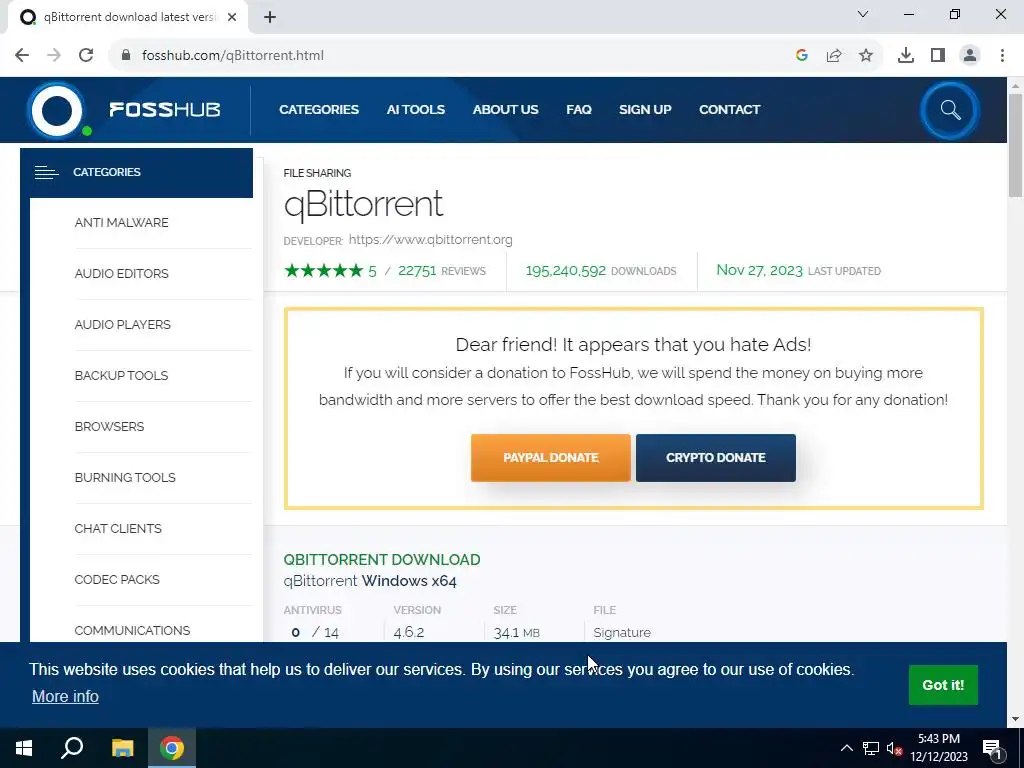Image resolution: width=1024 pixels, height=768 pixels.
Task: Click the browser back arrow
Action: 22,56
